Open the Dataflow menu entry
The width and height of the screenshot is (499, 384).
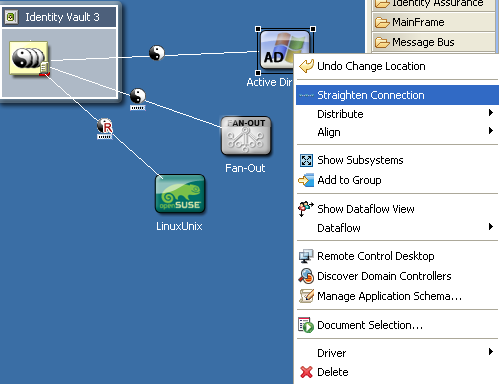397,228
